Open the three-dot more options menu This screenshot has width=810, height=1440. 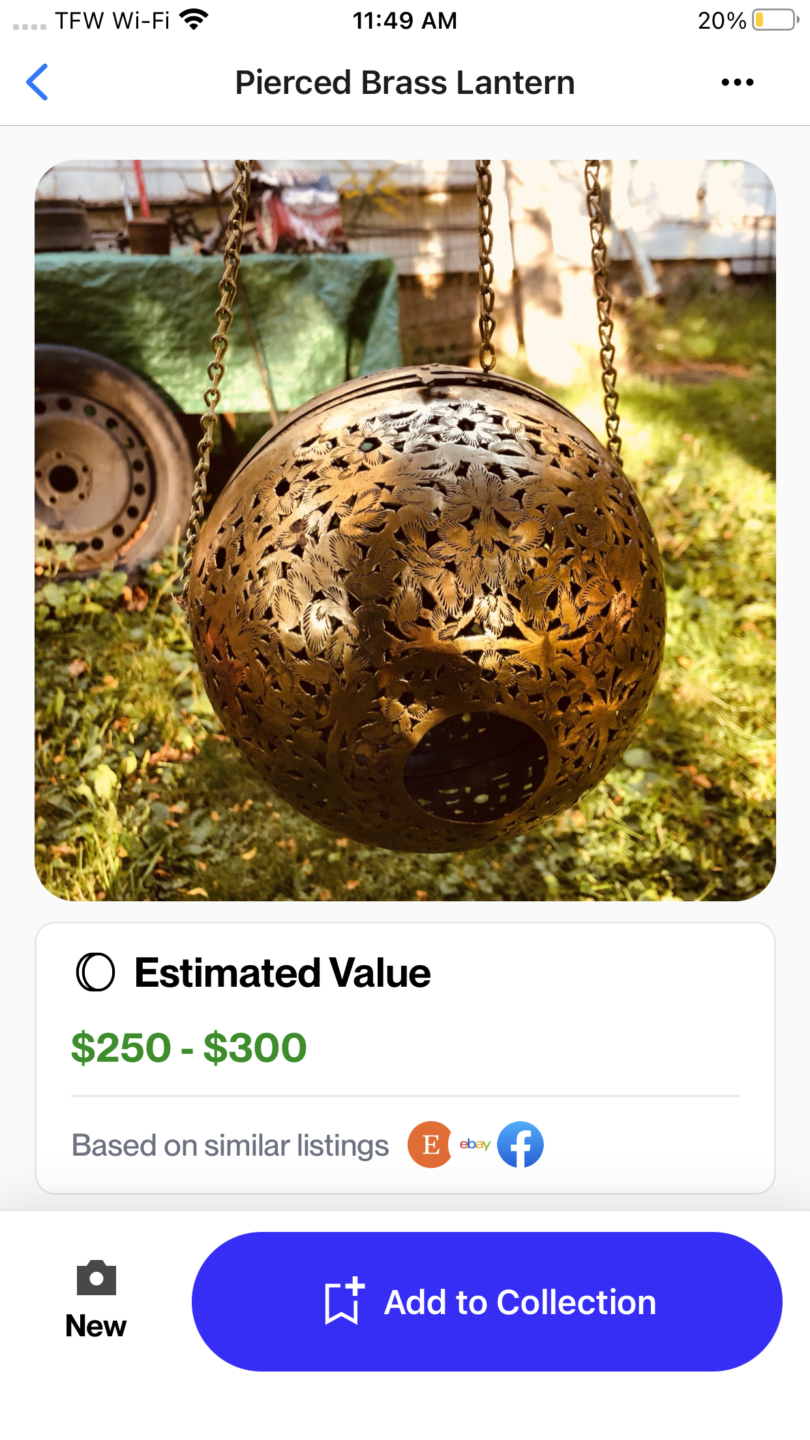pos(737,82)
